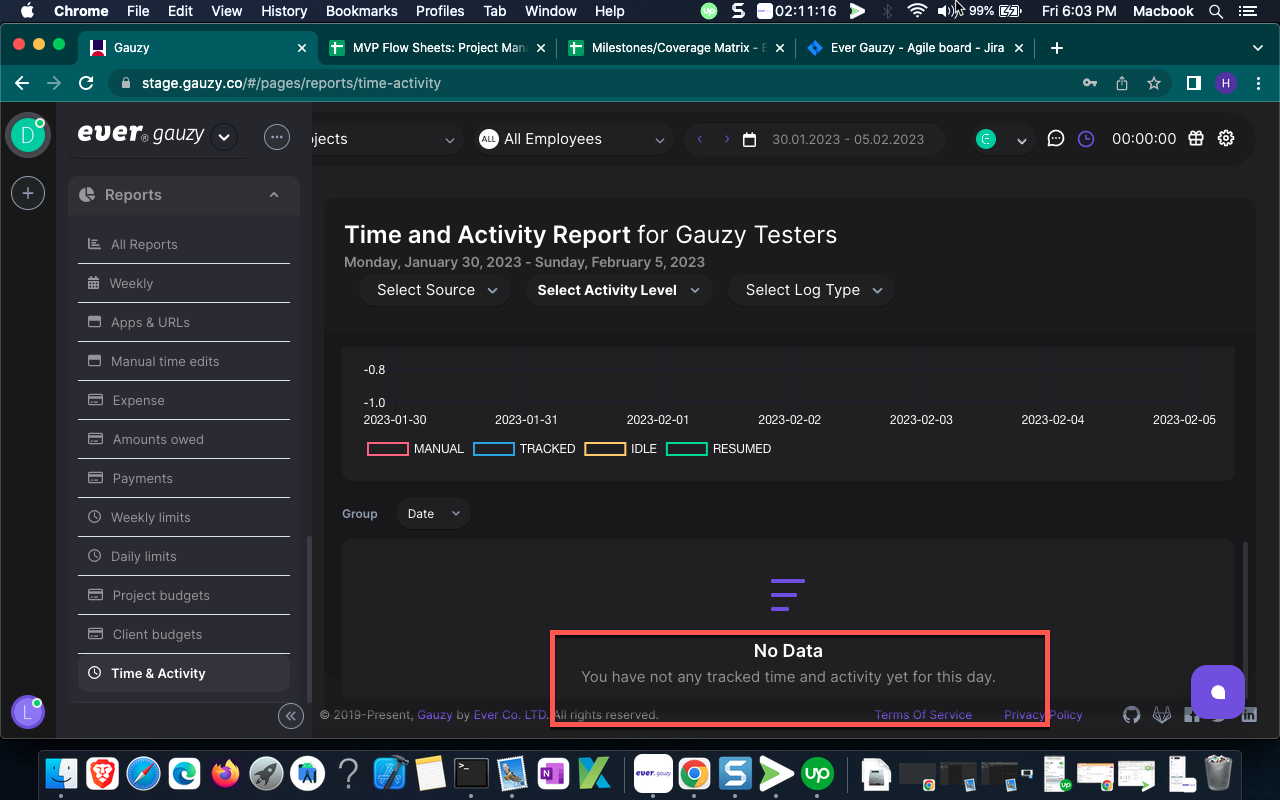Click the share page icon in address bar
Image resolution: width=1280 pixels, height=800 pixels.
1122,83
